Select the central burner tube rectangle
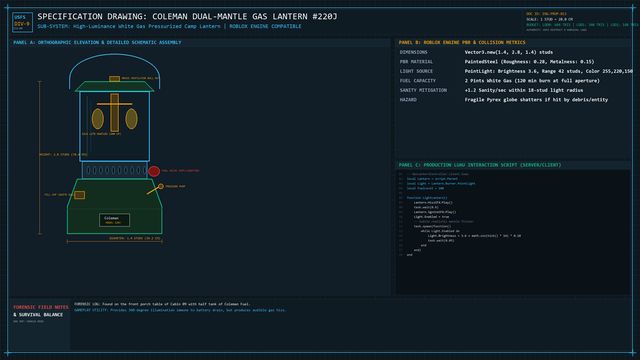 point(114,113)
